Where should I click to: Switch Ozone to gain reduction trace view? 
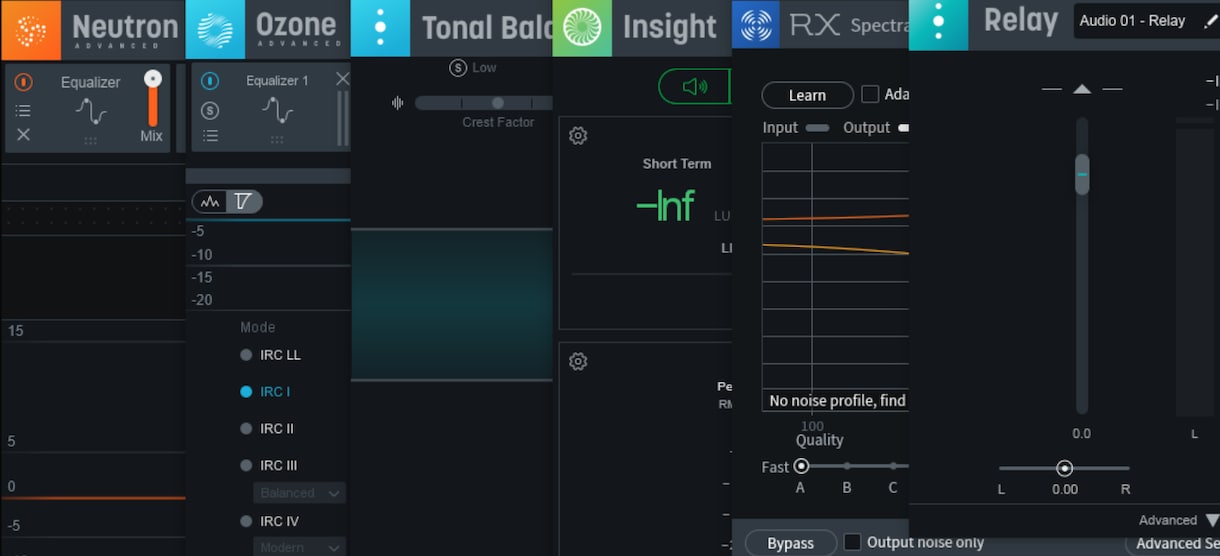244,202
